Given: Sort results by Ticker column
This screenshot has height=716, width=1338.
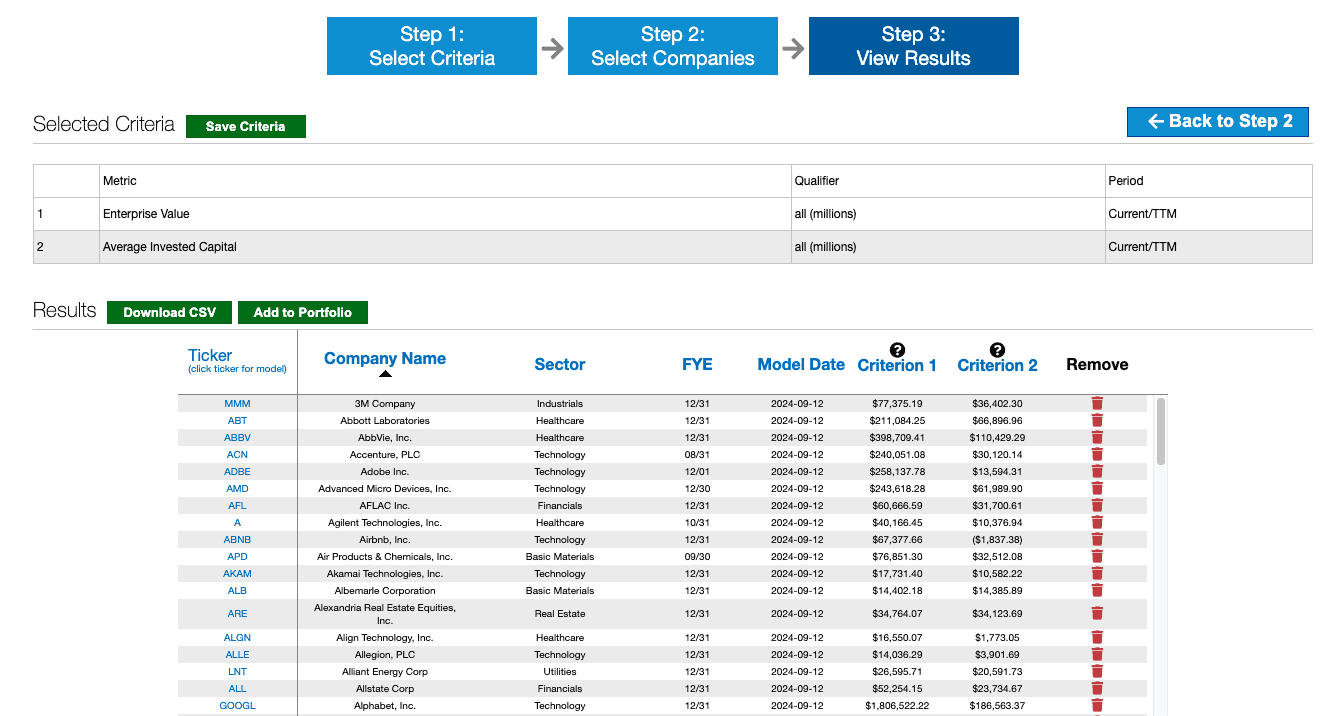Looking at the screenshot, I should tap(210, 355).
